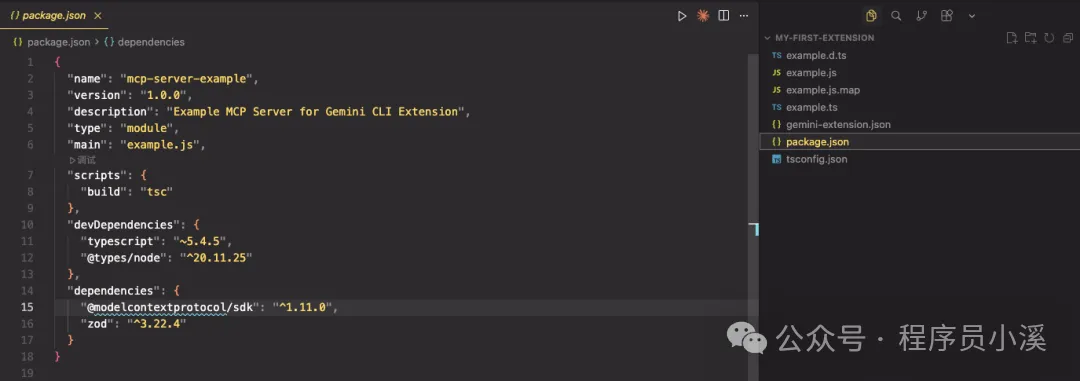Click the 调试 debug code lens
This screenshot has height=381, width=1080.
pyautogui.click(x=83, y=160)
